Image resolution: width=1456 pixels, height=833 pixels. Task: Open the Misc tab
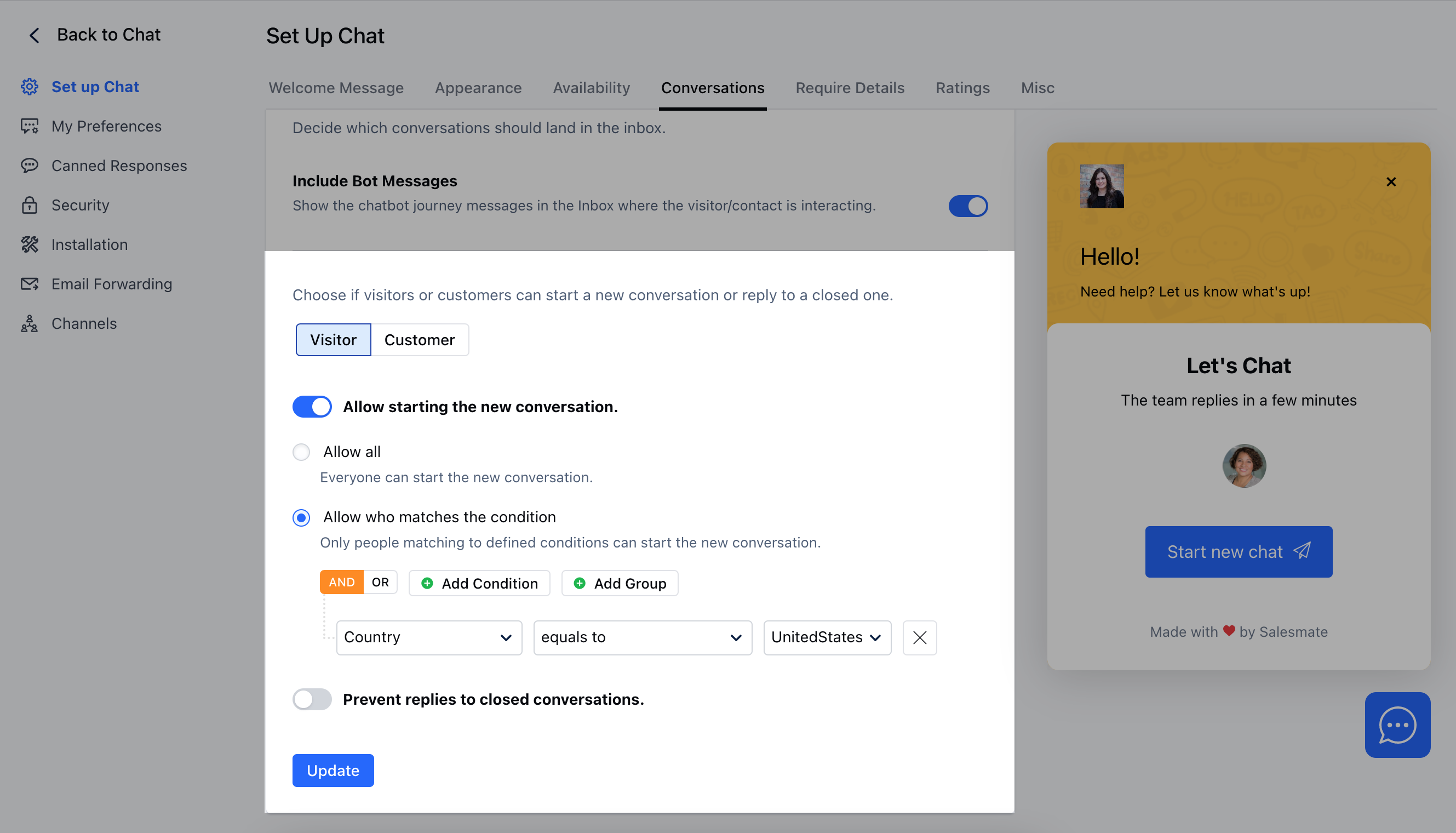1037,88
